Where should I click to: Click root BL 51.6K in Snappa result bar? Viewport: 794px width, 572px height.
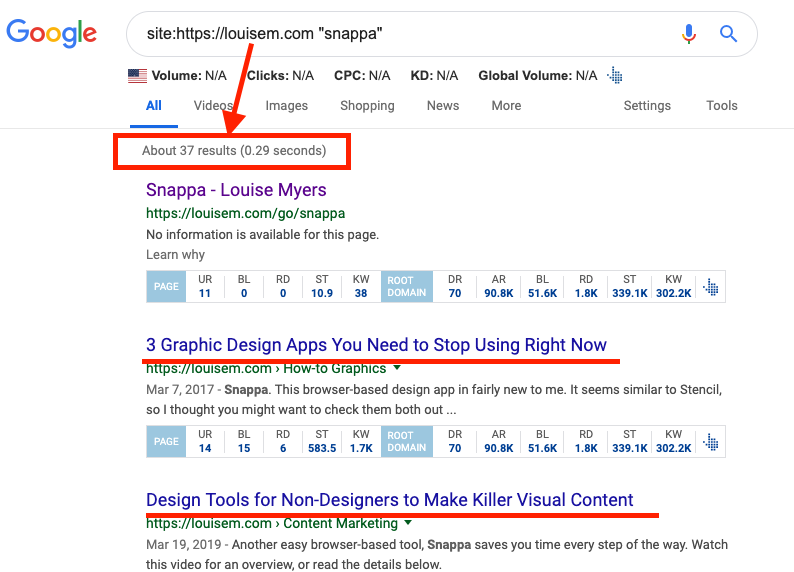point(542,293)
